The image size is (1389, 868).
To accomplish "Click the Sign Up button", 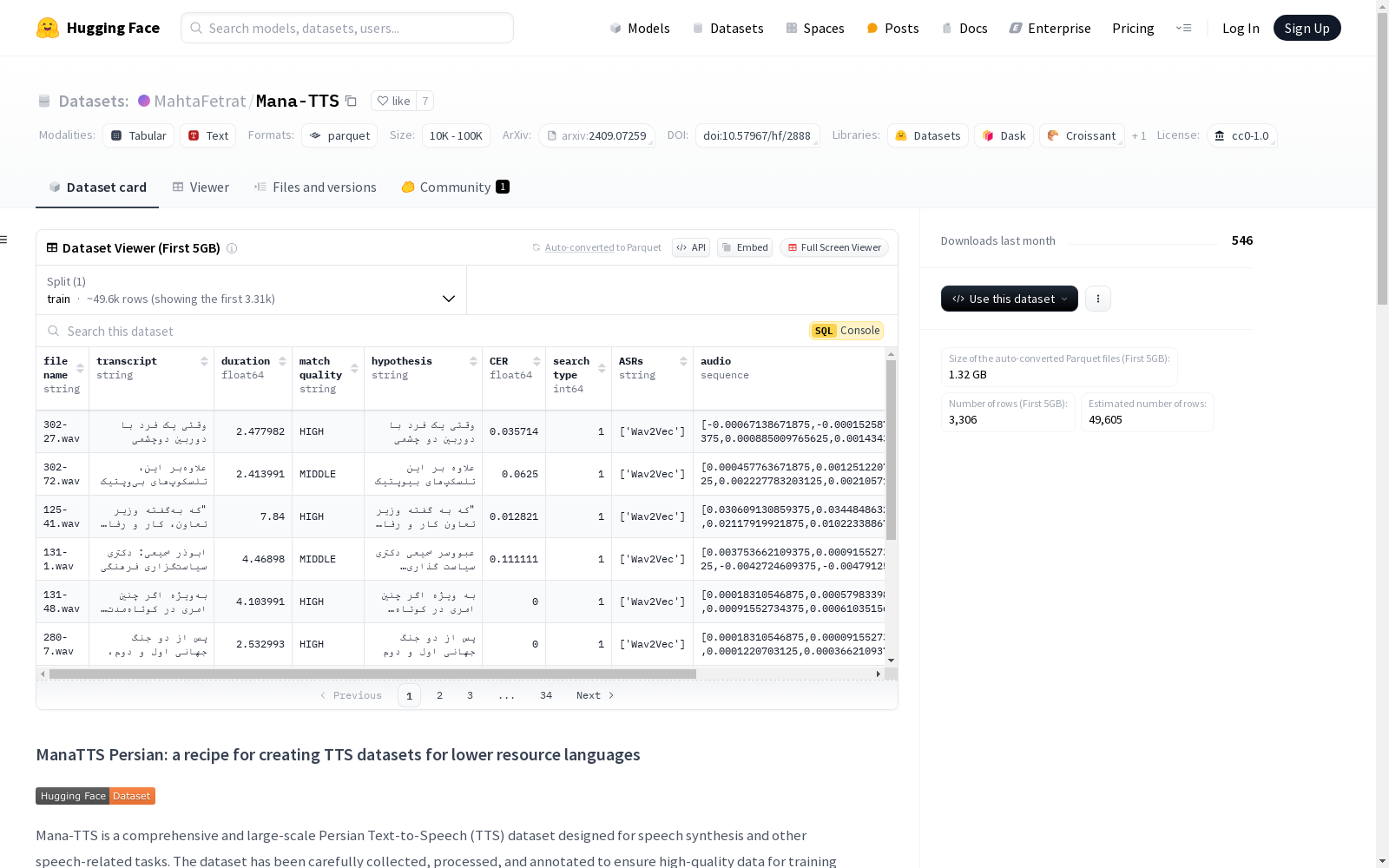I will 1307,28.
